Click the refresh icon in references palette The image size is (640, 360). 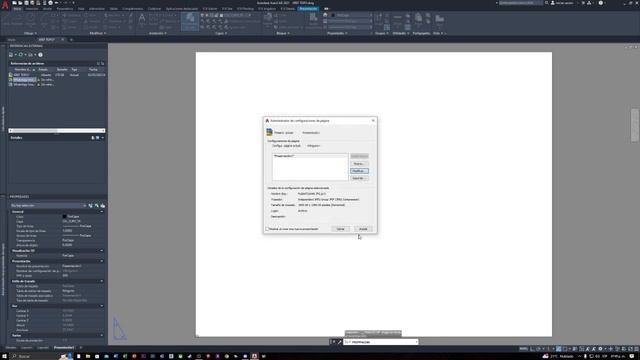[x=21, y=55]
